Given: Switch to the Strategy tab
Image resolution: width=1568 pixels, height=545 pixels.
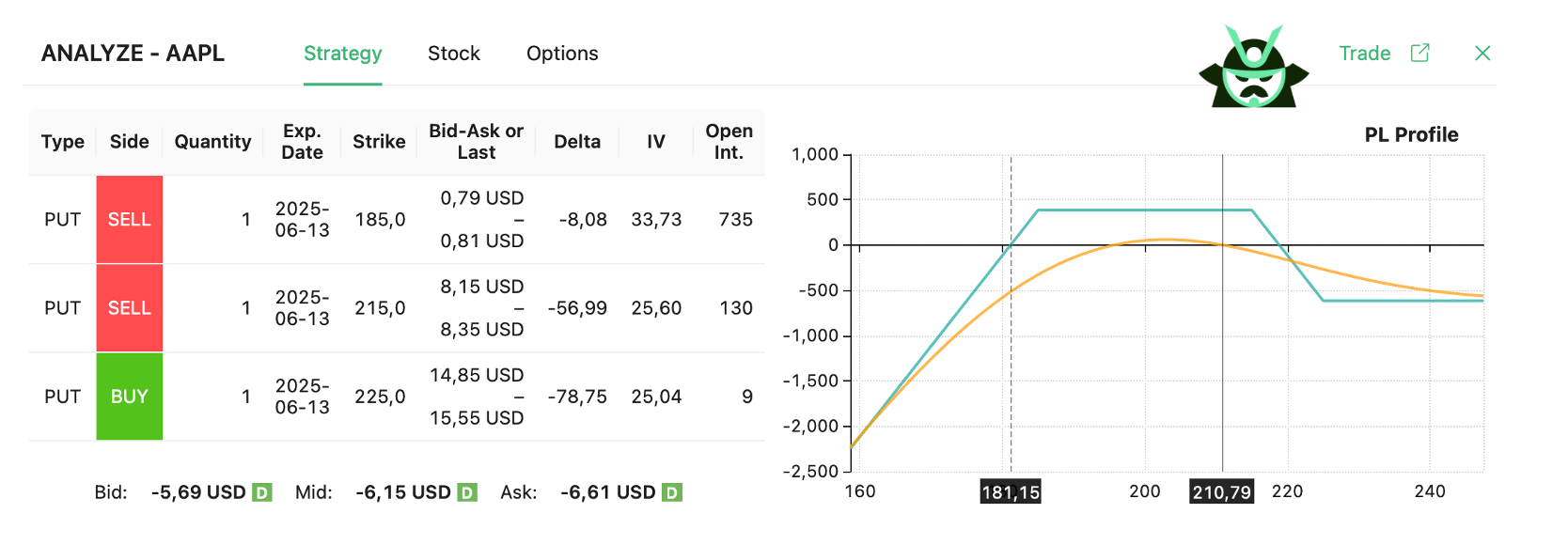Looking at the screenshot, I should click(x=342, y=54).
